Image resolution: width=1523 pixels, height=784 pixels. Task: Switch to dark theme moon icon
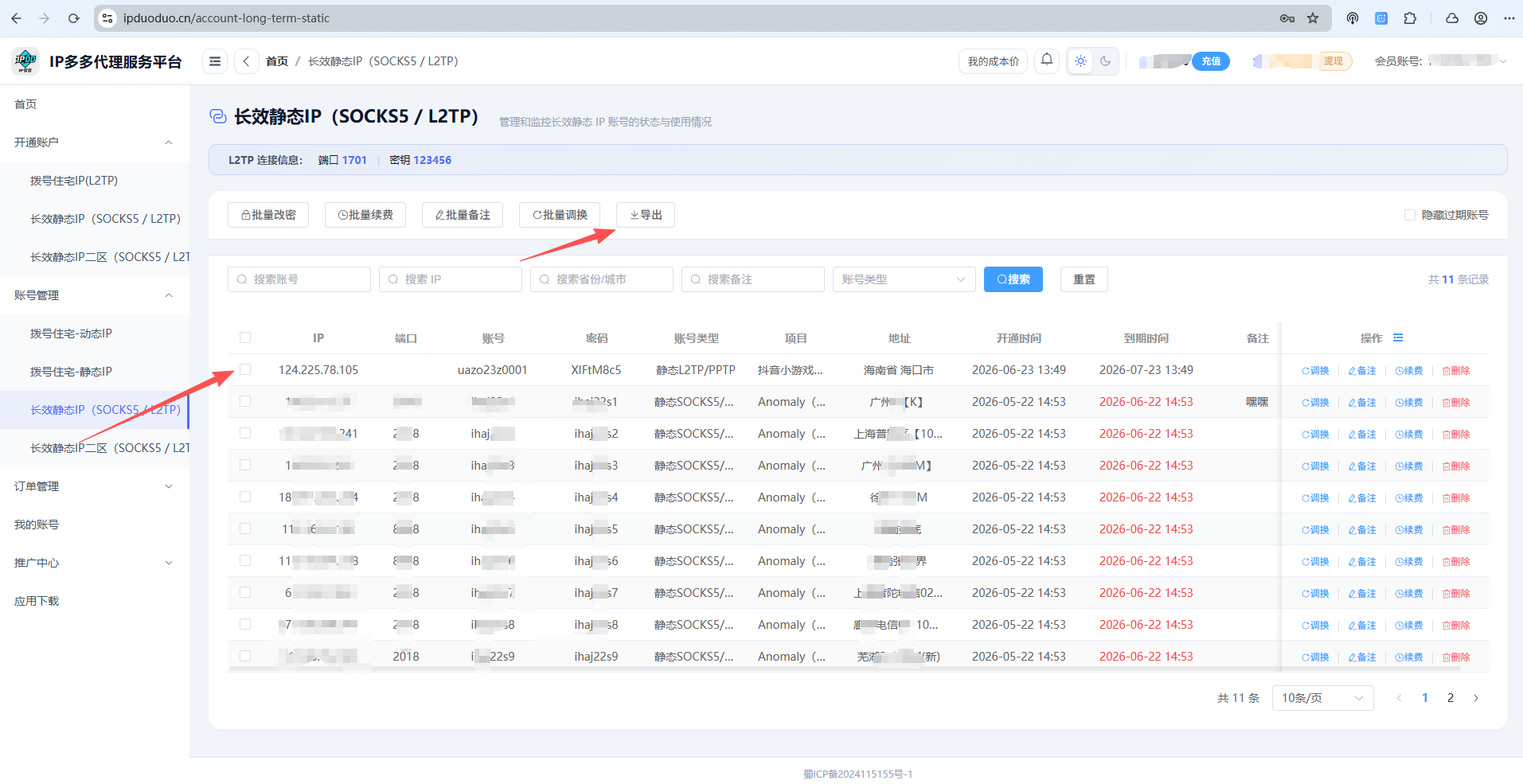pyautogui.click(x=1106, y=61)
